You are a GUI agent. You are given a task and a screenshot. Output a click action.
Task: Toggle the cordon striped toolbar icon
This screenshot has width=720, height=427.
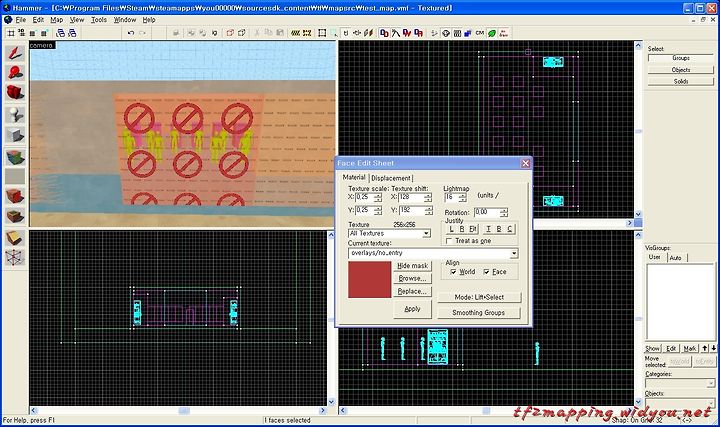295,33
